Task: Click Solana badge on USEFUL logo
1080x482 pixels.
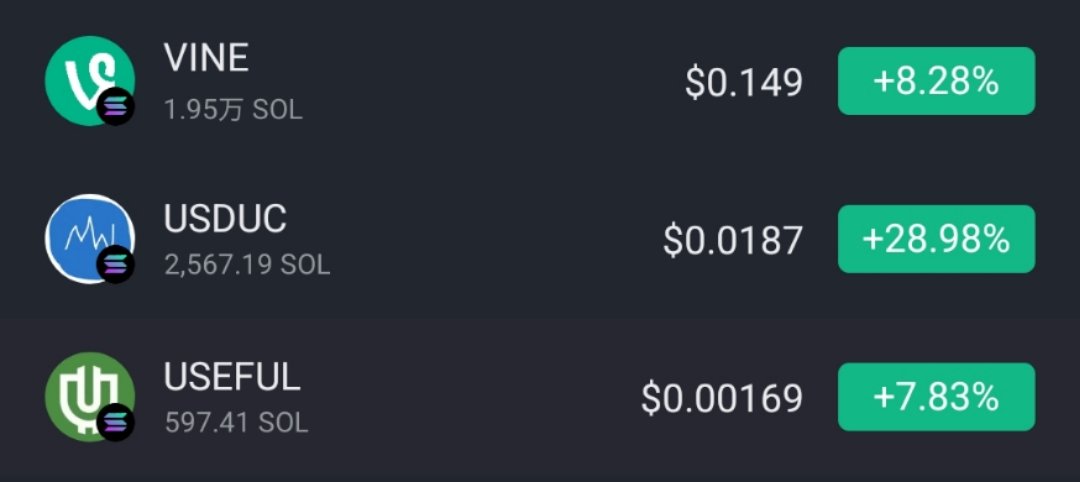Action: pyautogui.click(x=116, y=422)
